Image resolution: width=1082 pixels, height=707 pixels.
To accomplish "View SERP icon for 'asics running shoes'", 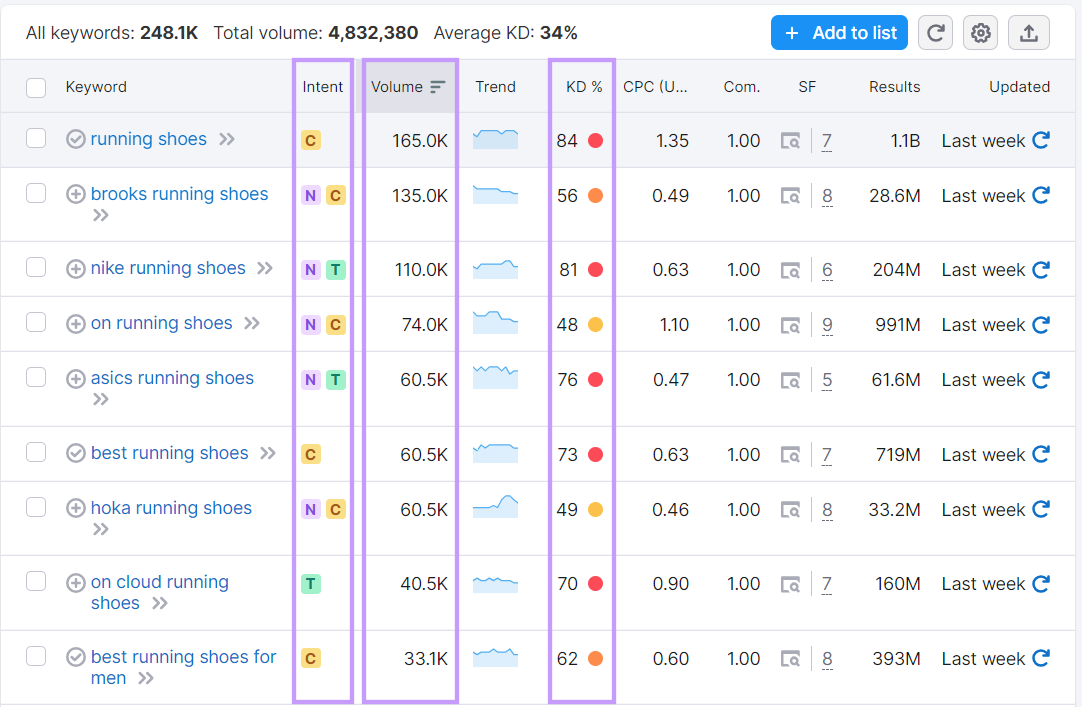I will (x=790, y=380).
